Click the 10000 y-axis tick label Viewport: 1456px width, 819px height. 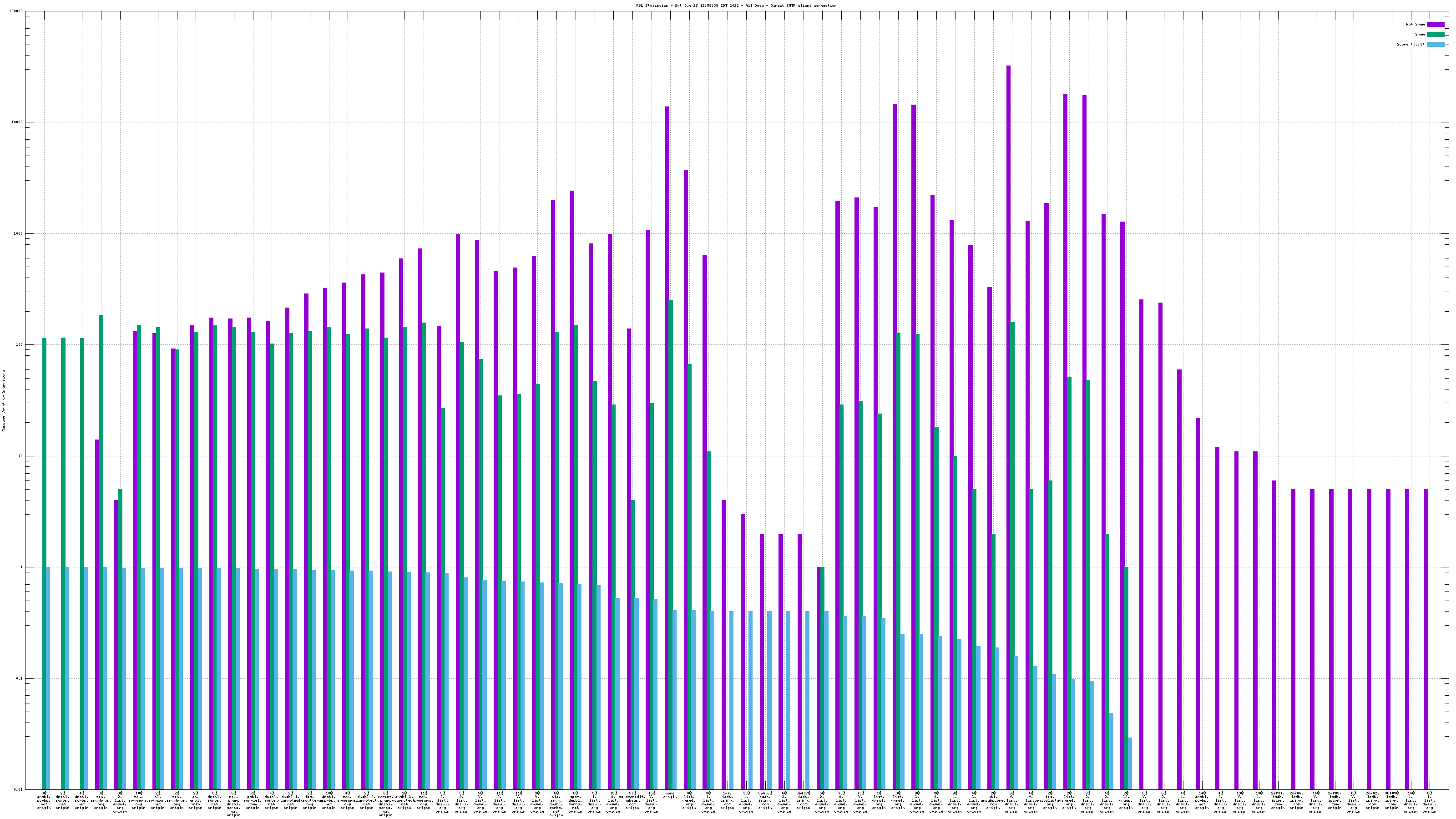18,122
